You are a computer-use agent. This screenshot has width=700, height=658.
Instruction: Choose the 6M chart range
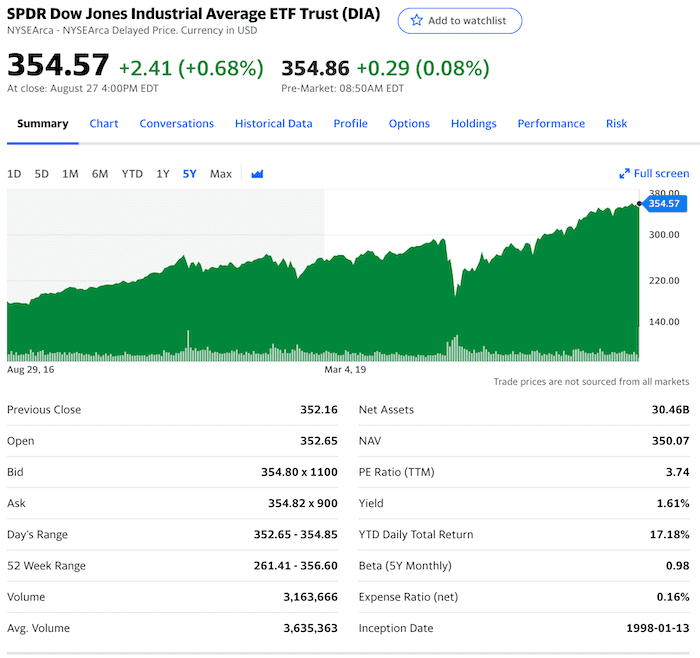tap(100, 174)
